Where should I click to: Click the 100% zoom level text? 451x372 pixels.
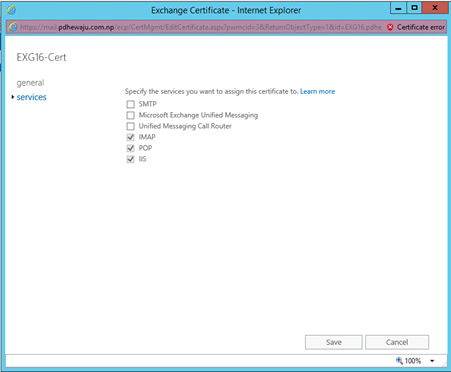(x=413, y=361)
